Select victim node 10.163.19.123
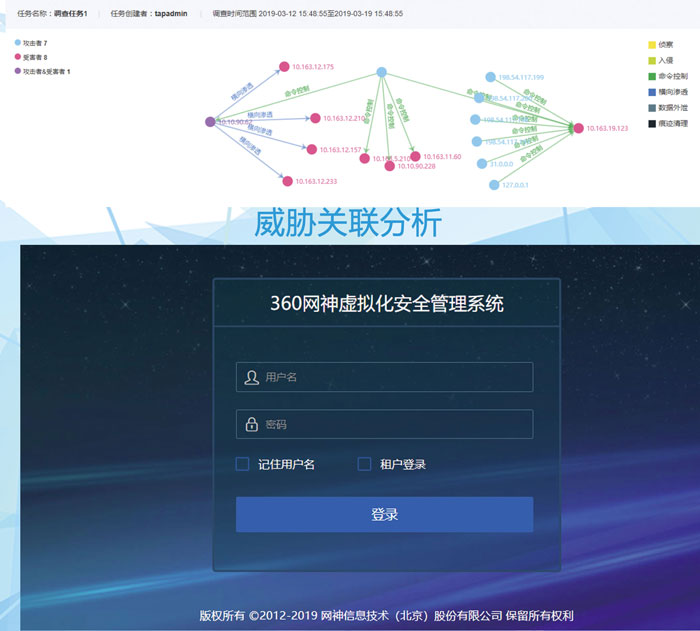The width and height of the screenshot is (700, 631). click(x=579, y=128)
